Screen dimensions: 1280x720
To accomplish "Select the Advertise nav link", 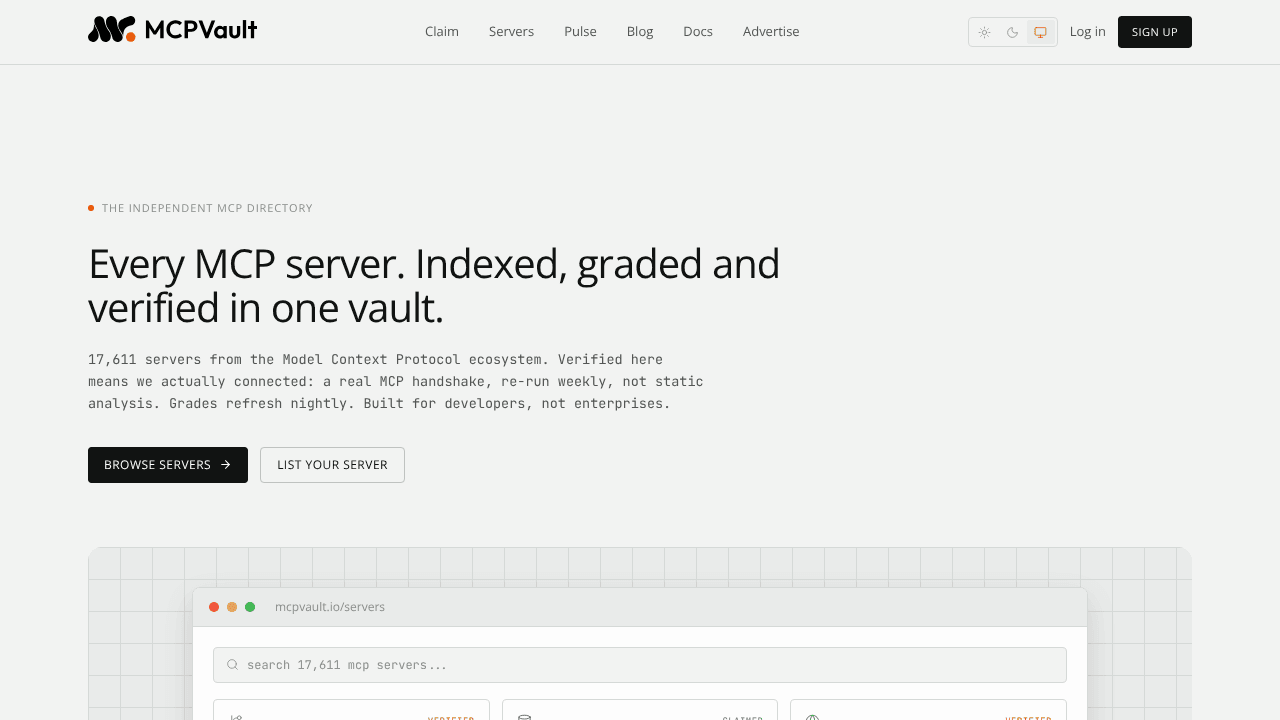I will pos(771,31).
